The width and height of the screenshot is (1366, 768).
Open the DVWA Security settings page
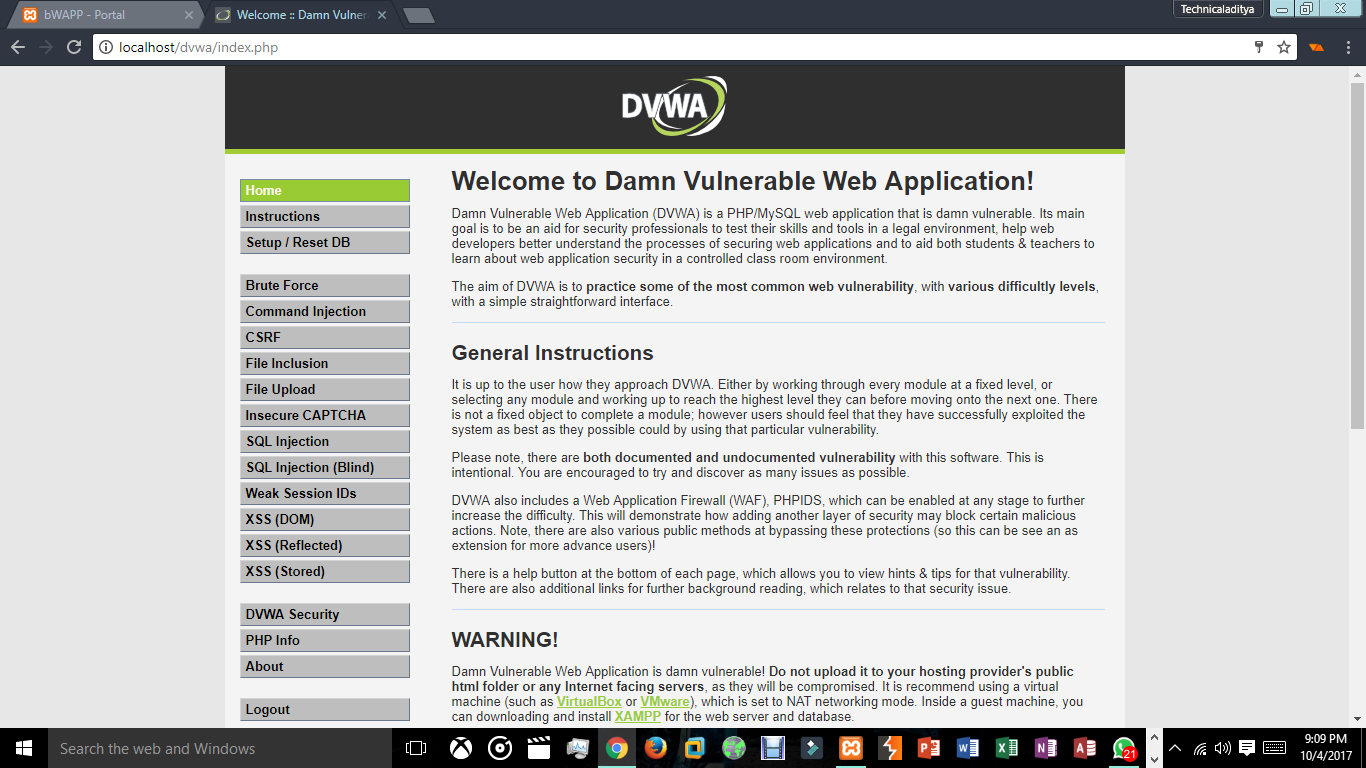click(325, 614)
